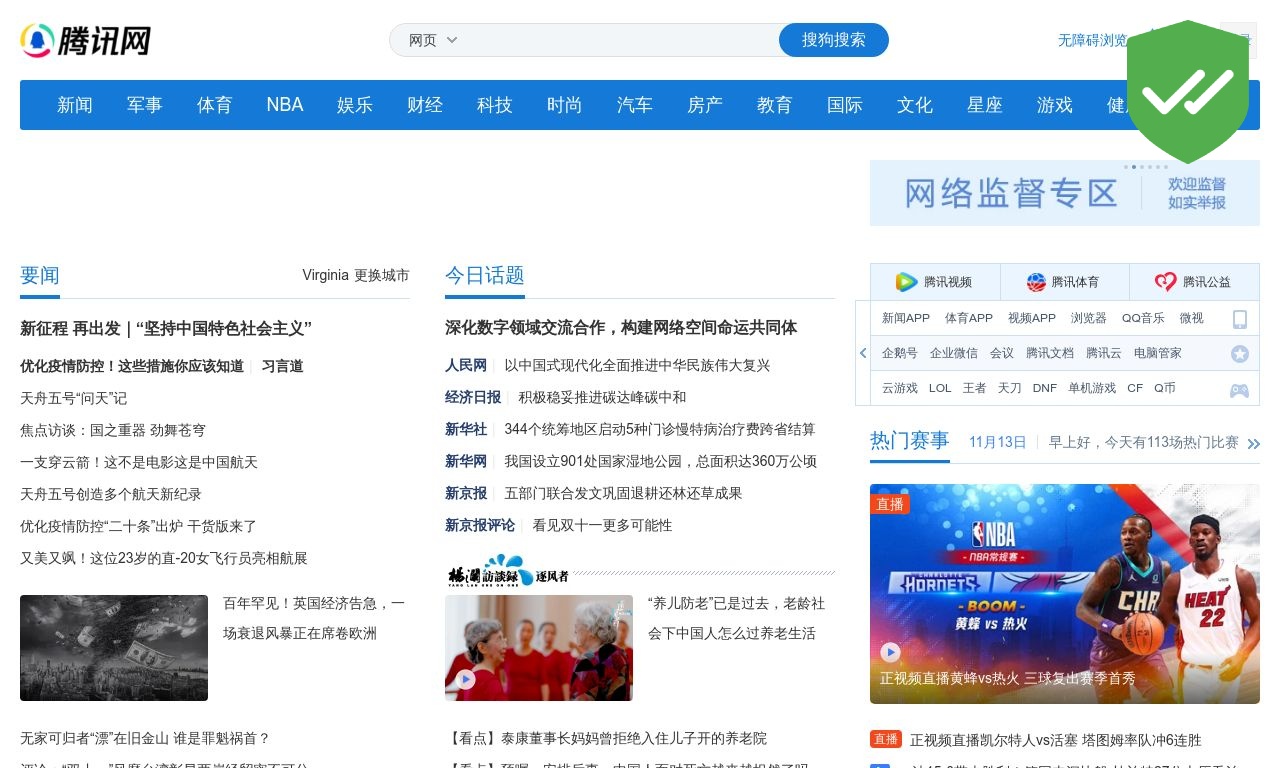Open the 科技 navigation item
The width and height of the screenshot is (1280, 768).
495,105
